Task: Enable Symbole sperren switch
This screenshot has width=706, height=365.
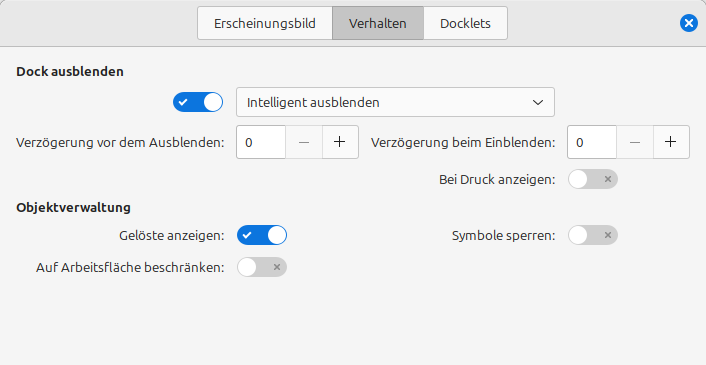Action: coord(593,235)
